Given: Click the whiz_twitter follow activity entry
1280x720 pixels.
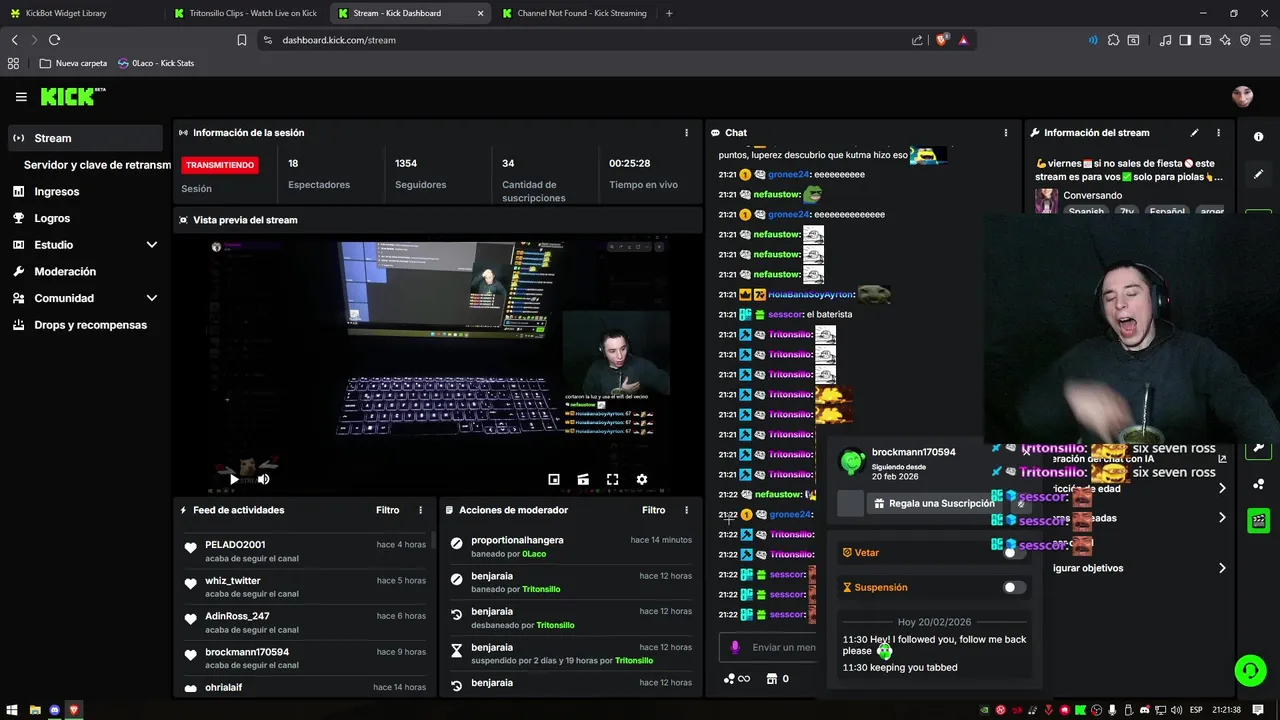Looking at the screenshot, I should pyautogui.click(x=306, y=587).
